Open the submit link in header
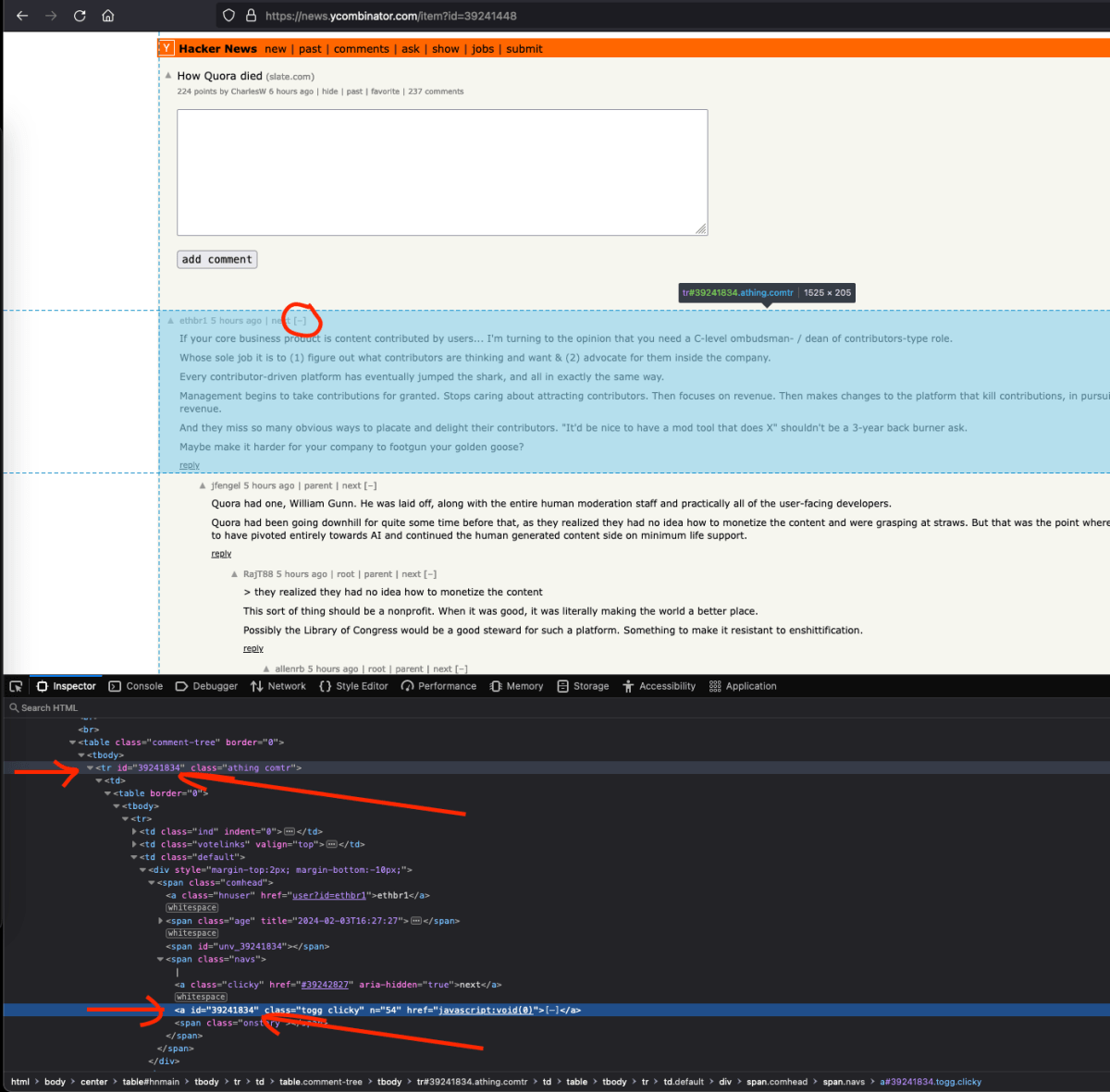 [x=524, y=49]
